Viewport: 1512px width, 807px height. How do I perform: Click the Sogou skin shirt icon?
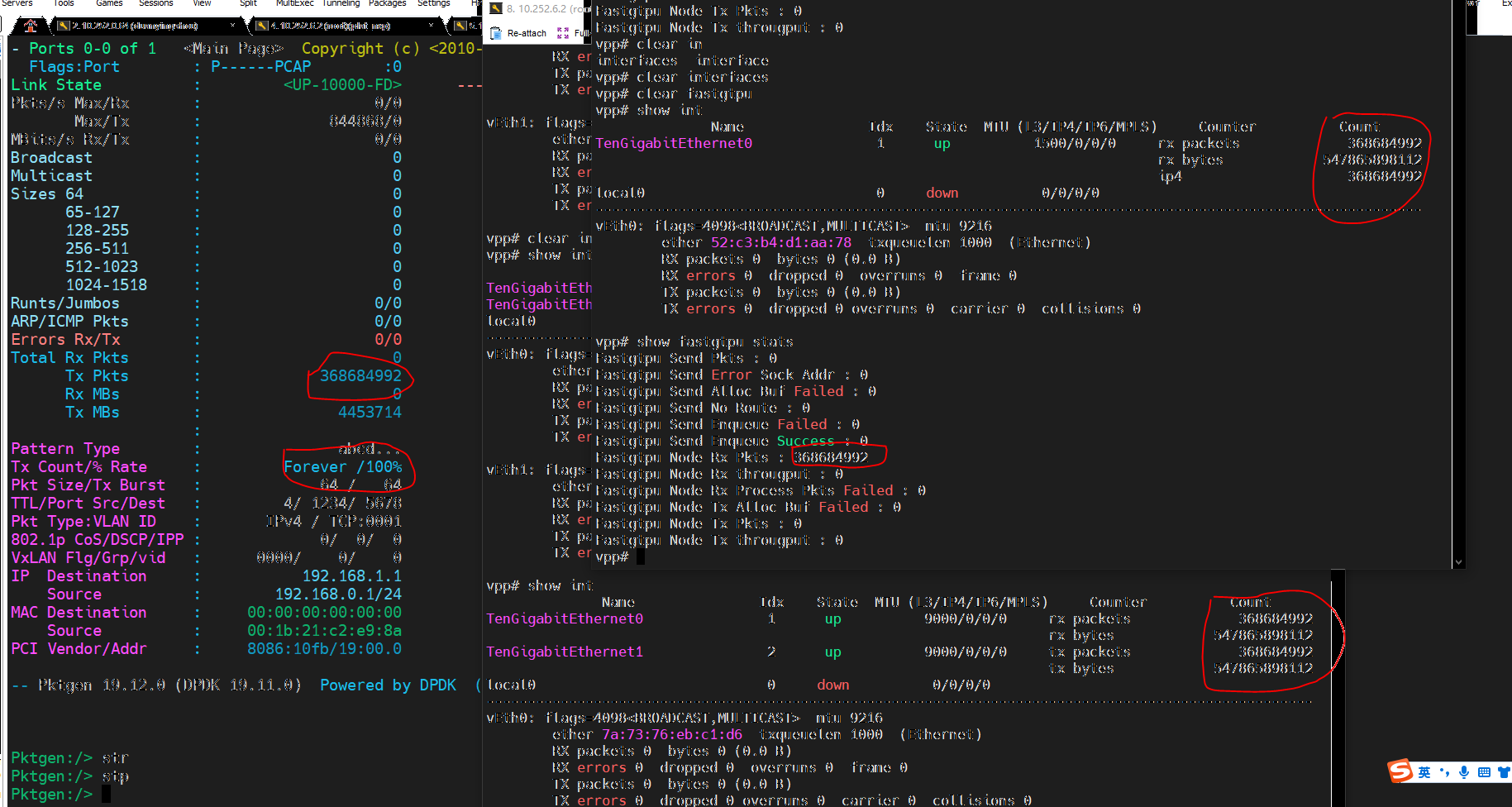[1504, 772]
